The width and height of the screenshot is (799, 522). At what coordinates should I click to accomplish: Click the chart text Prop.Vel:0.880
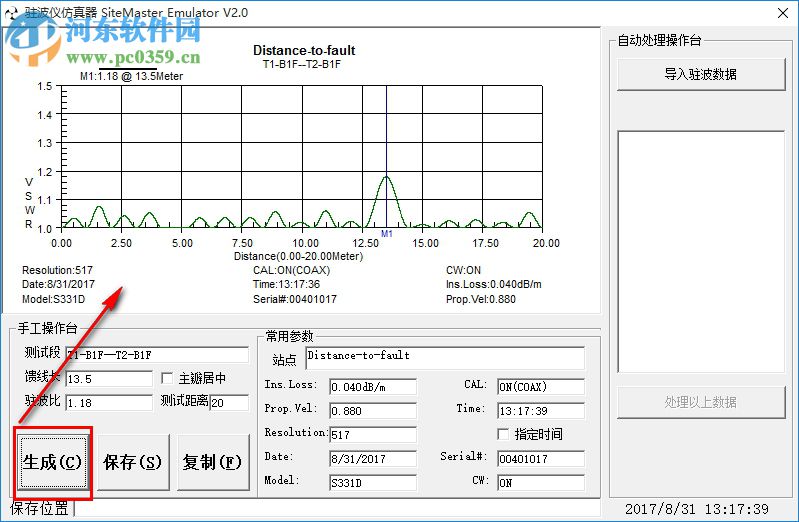[x=481, y=299]
